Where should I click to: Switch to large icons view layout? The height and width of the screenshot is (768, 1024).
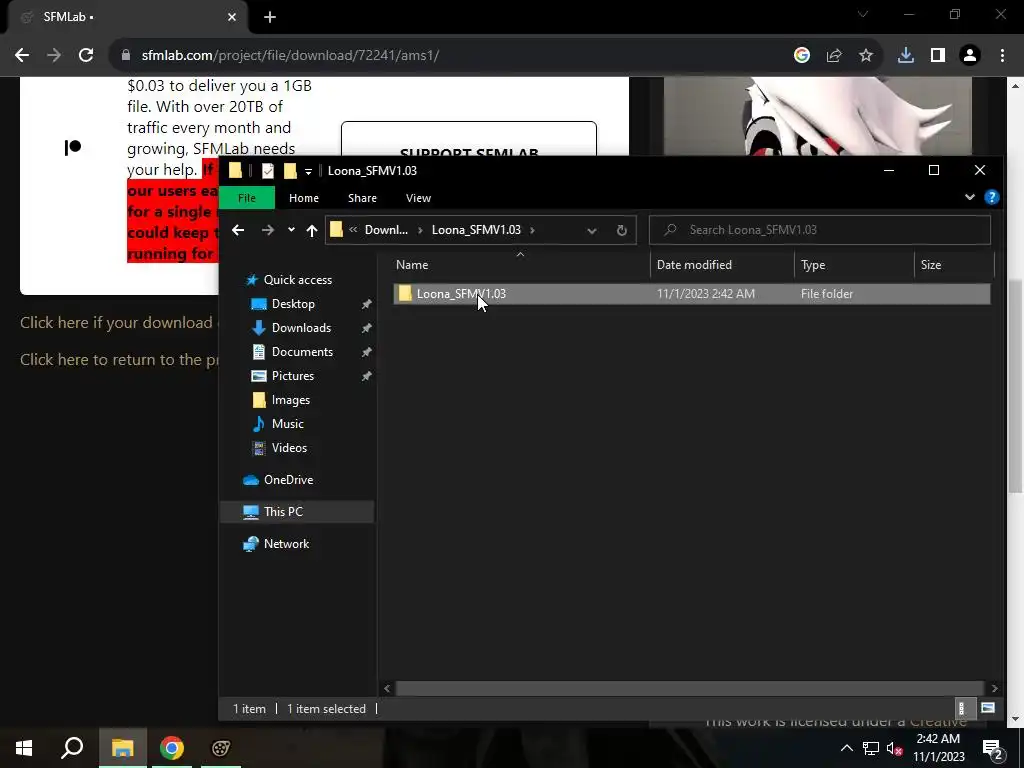987,708
